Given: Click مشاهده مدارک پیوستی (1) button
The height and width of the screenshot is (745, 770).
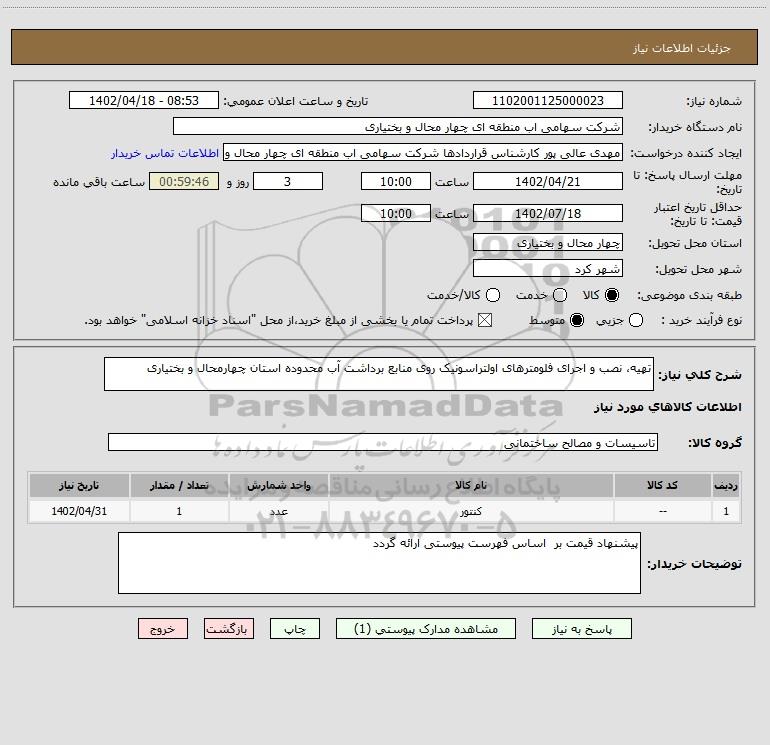Looking at the screenshot, I should [x=426, y=629].
